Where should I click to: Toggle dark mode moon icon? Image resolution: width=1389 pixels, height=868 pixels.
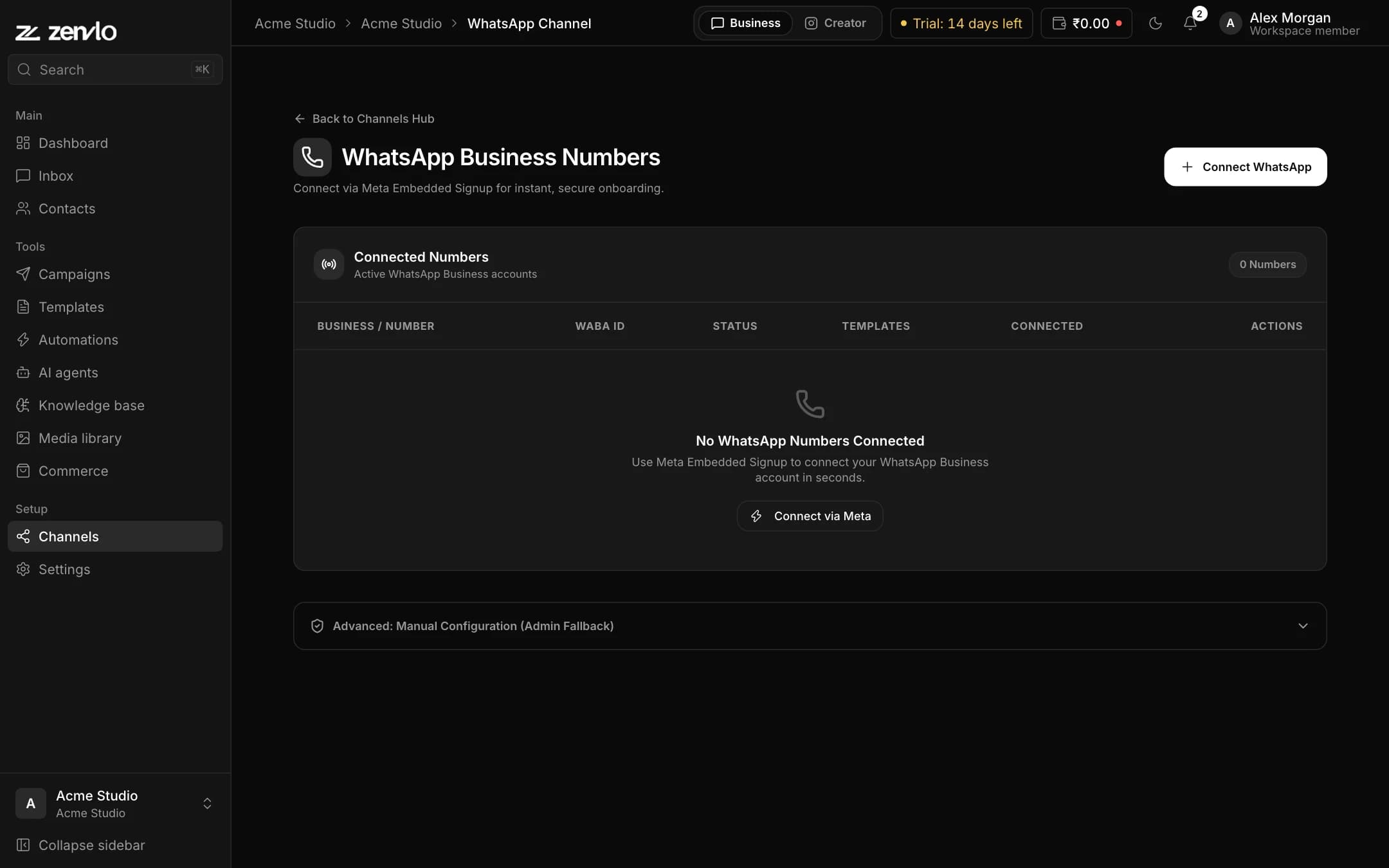(x=1156, y=23)
